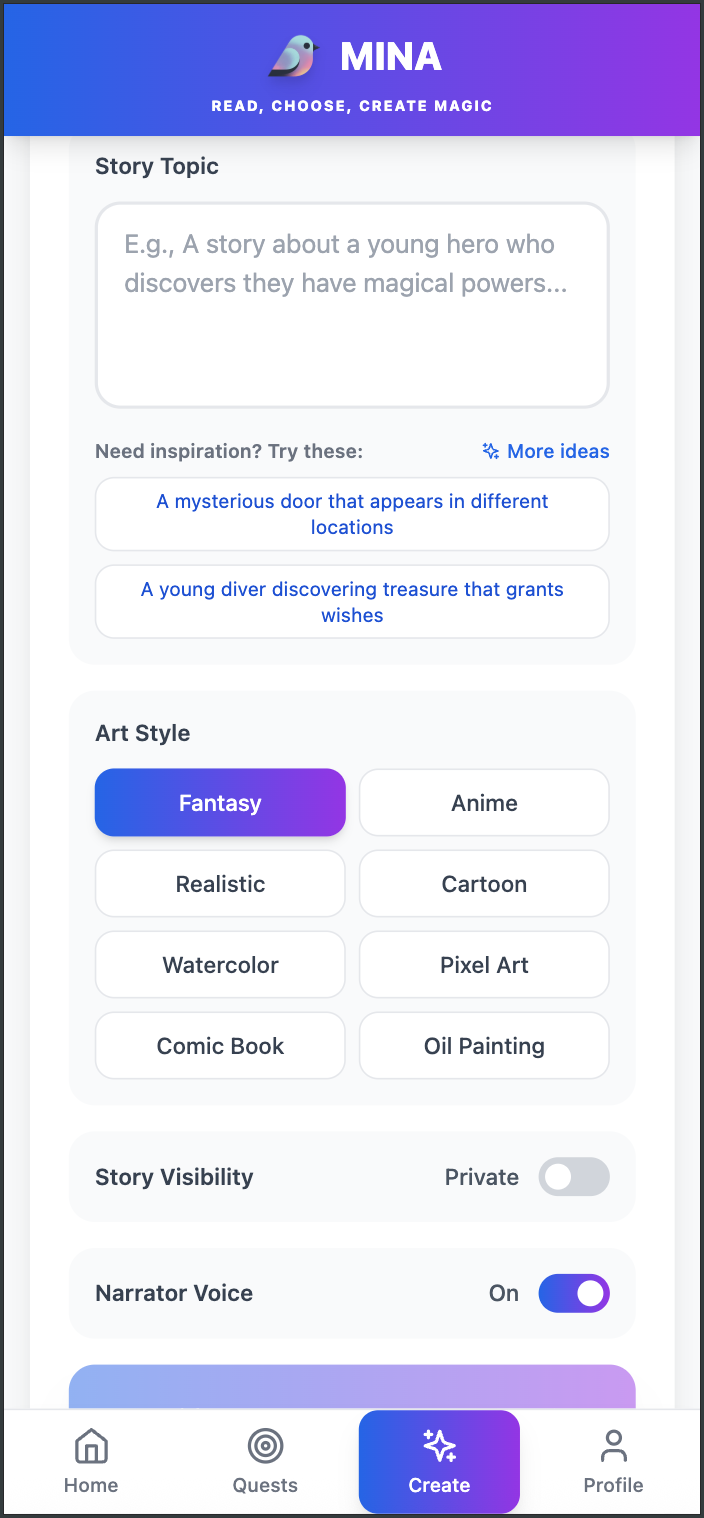704x1518 pixels.
Task: Deselect the highlighted Fantasy style
Action: coord(220,802)
